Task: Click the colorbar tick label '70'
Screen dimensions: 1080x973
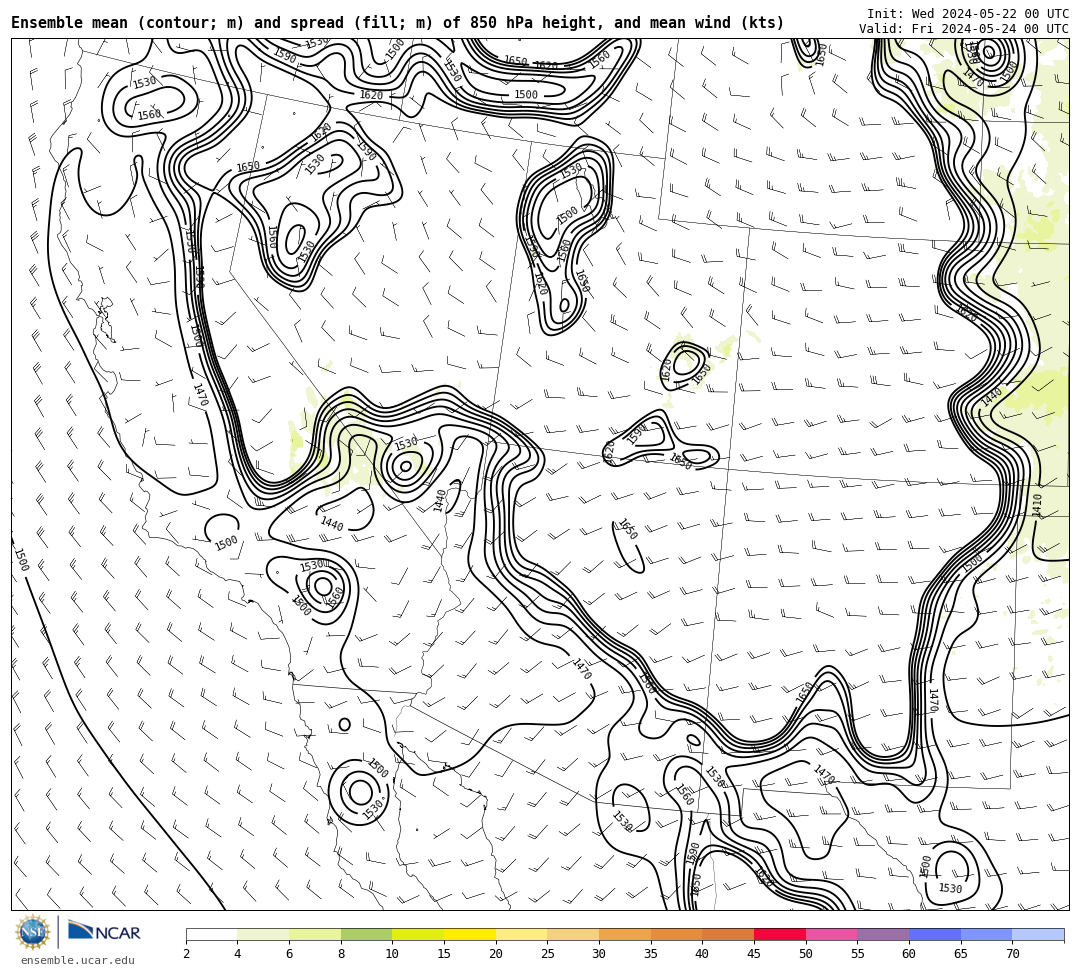Action: pyautogui.click(x=1012, y=954)
